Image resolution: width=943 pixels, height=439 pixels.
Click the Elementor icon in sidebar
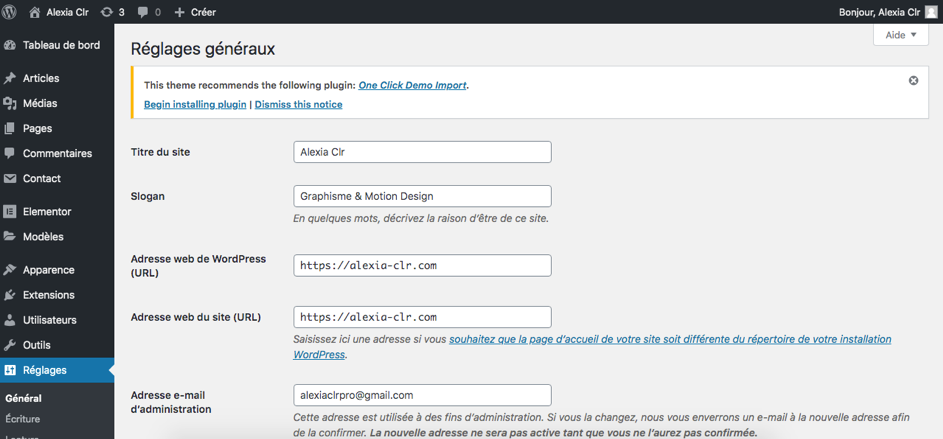click(x=10, y=212)
